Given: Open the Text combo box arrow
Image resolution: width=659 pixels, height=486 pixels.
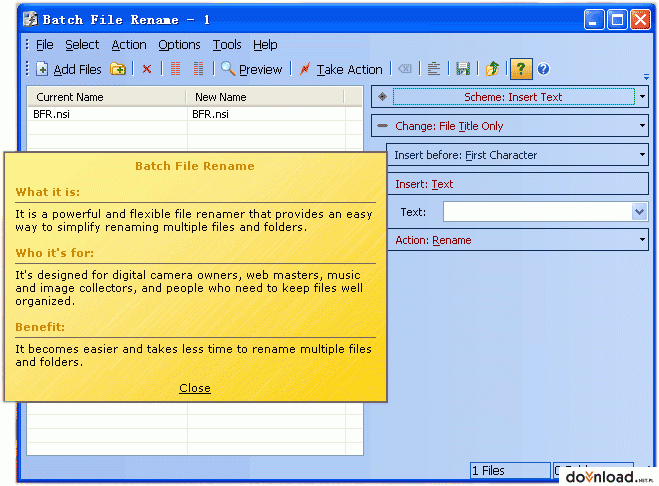Looking at the screenshot, I should 639,212.
